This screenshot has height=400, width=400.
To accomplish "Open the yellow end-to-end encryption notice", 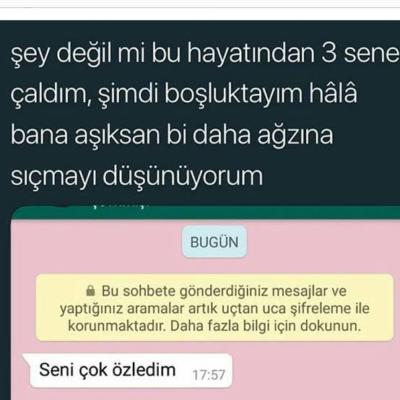I will [x=214, y=307].
